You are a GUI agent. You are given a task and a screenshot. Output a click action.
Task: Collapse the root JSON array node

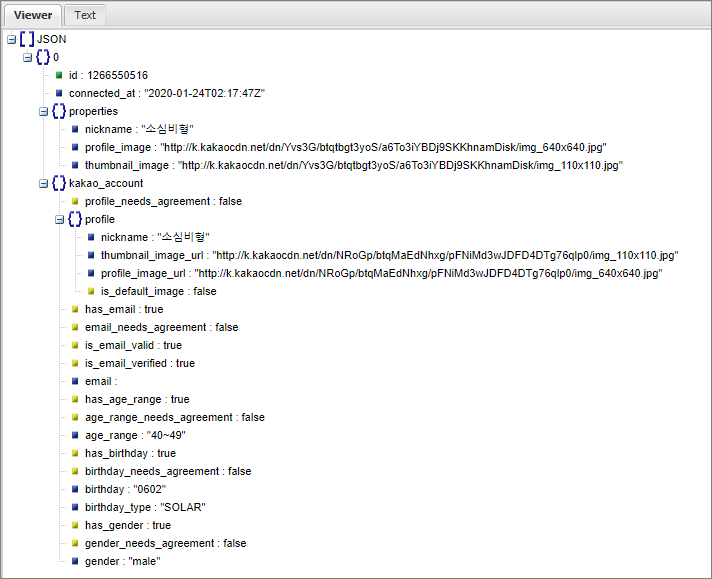pyautogui.click(x=12, y=40)
